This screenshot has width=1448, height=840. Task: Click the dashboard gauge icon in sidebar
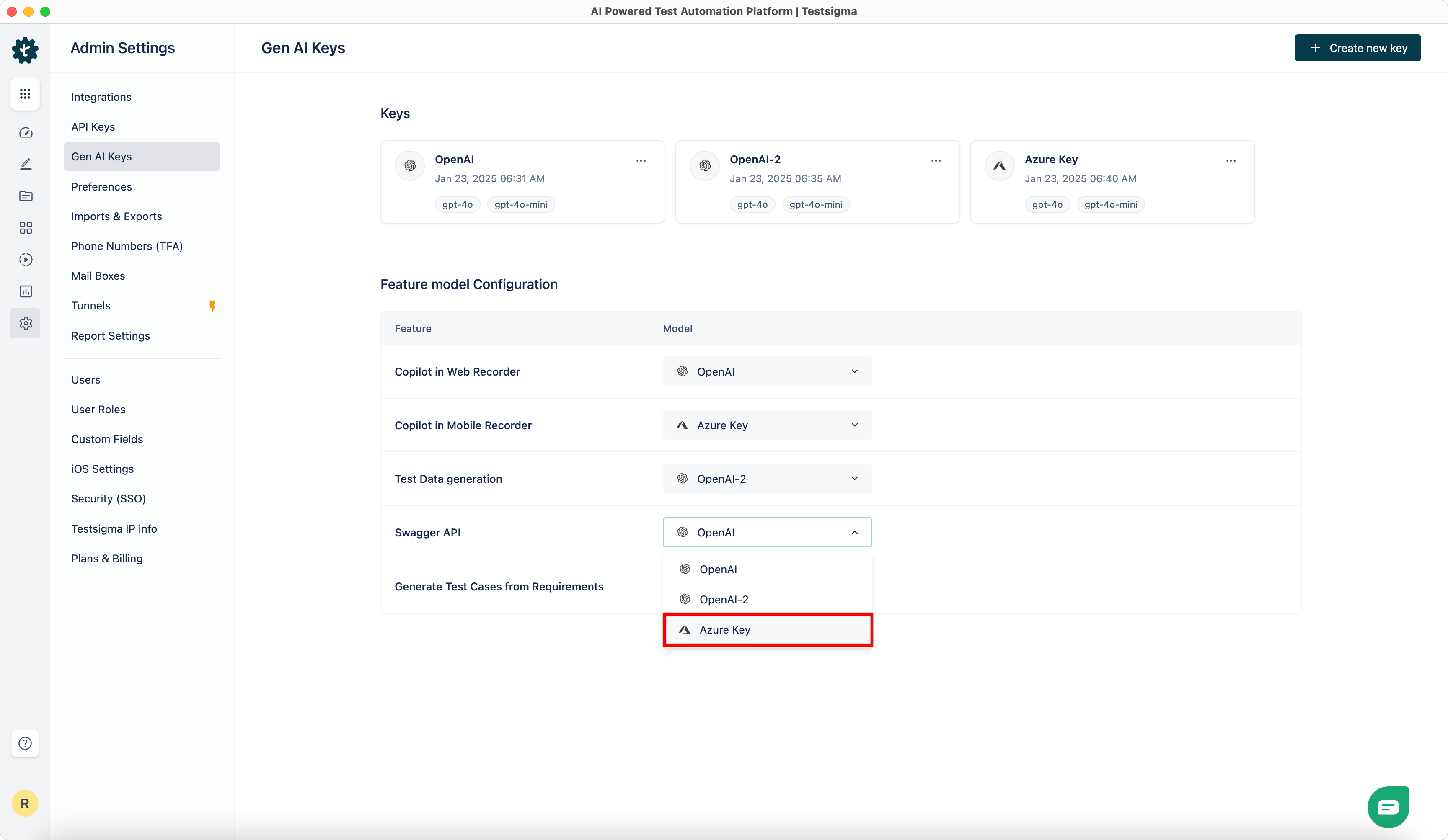click(25, 133)
